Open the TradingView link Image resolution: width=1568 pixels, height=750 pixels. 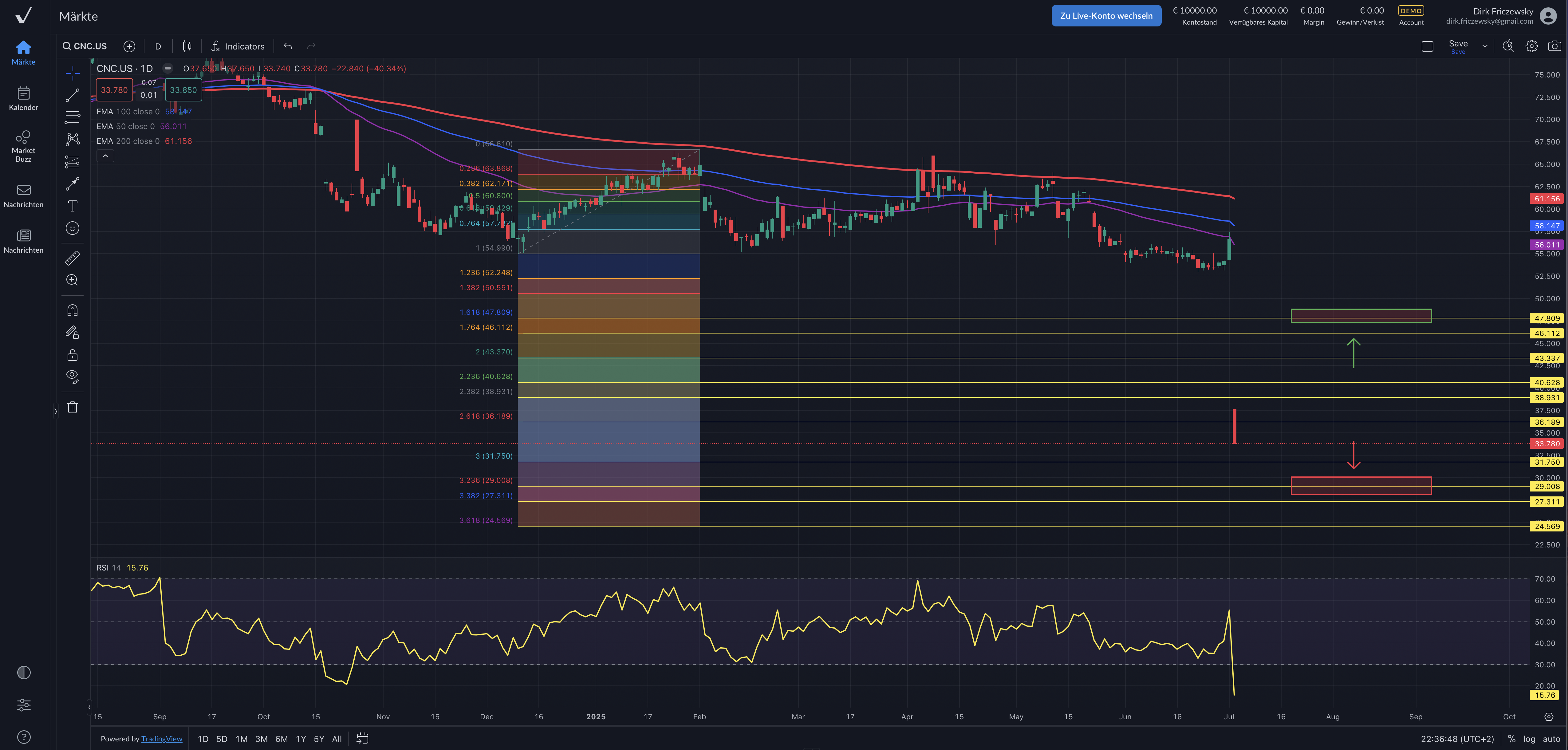(161, 738)
